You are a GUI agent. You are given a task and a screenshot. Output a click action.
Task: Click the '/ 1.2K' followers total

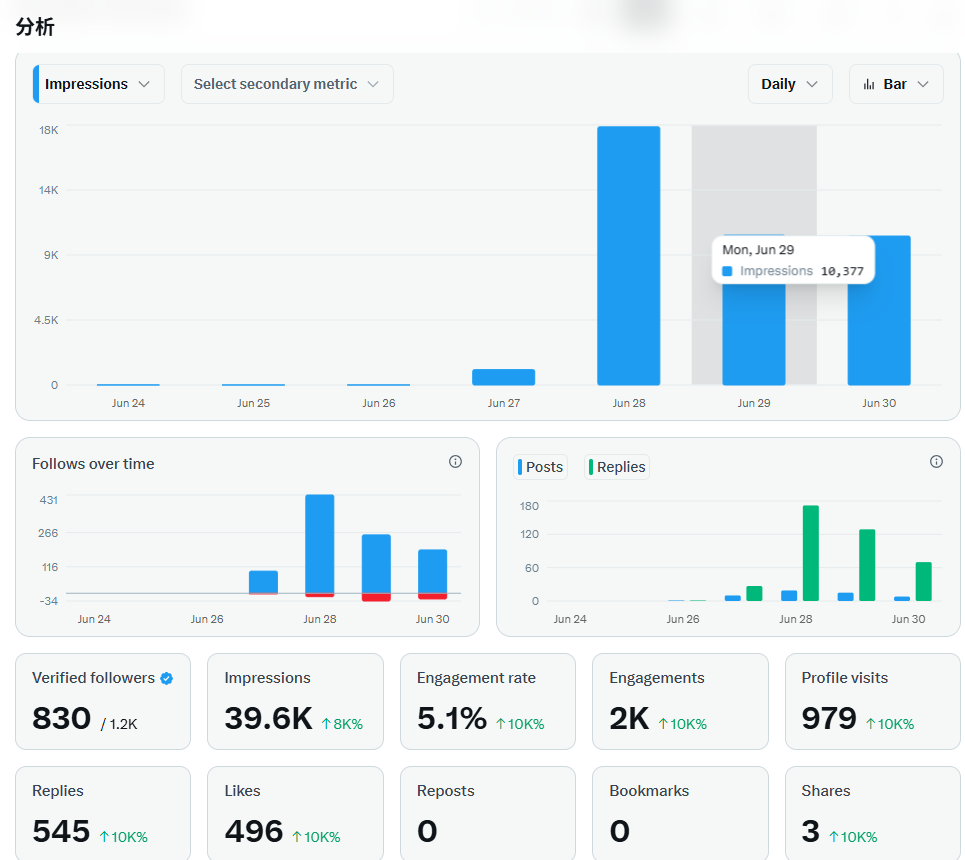tap(119, 725)
